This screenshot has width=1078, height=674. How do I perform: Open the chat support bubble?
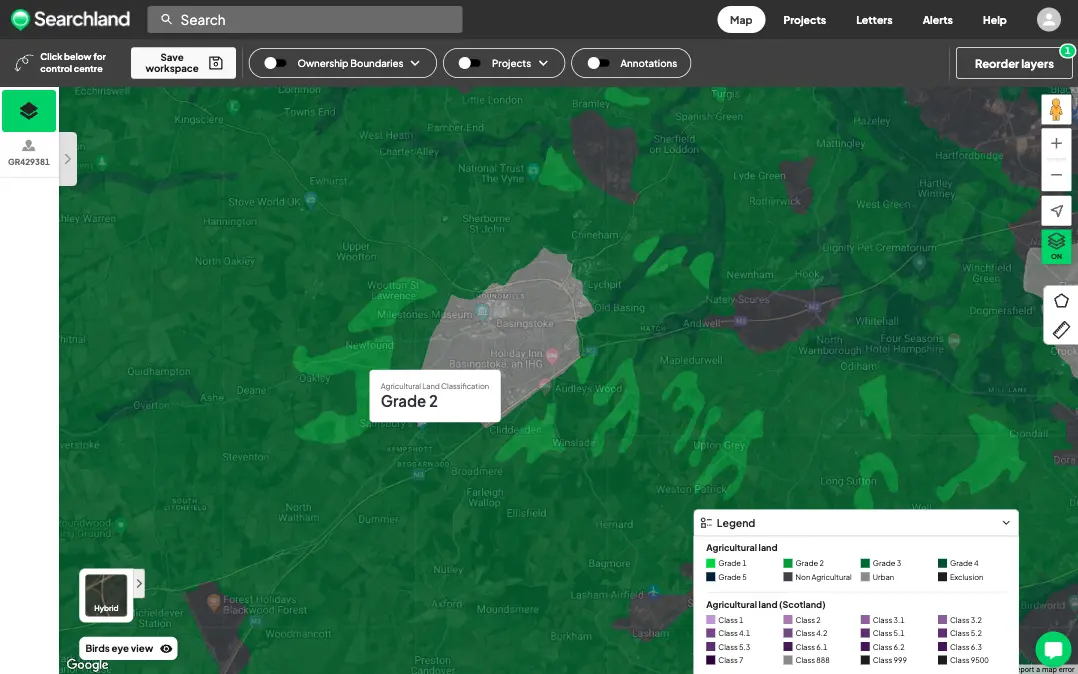coord(1053,650)
